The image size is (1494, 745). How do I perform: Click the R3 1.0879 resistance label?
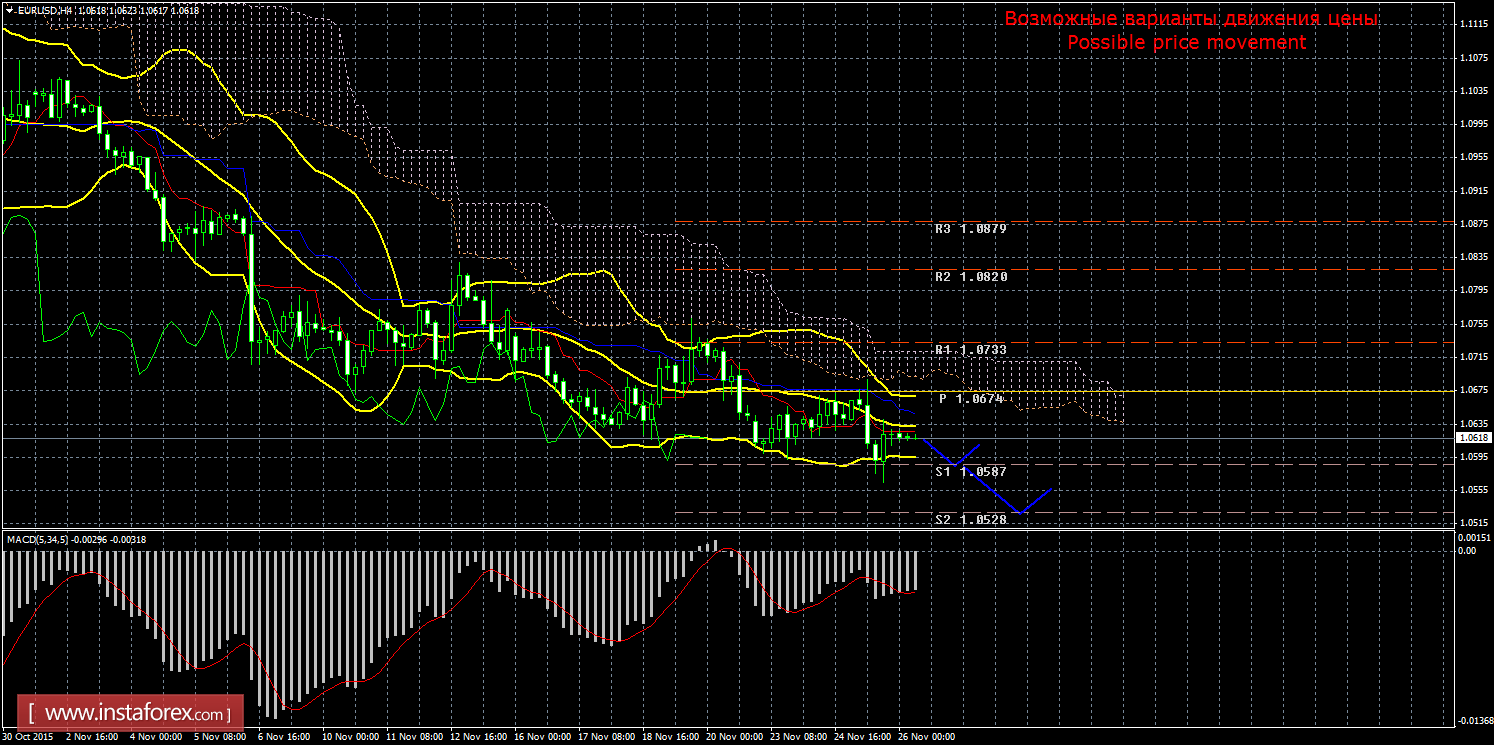tap(970, 229)
